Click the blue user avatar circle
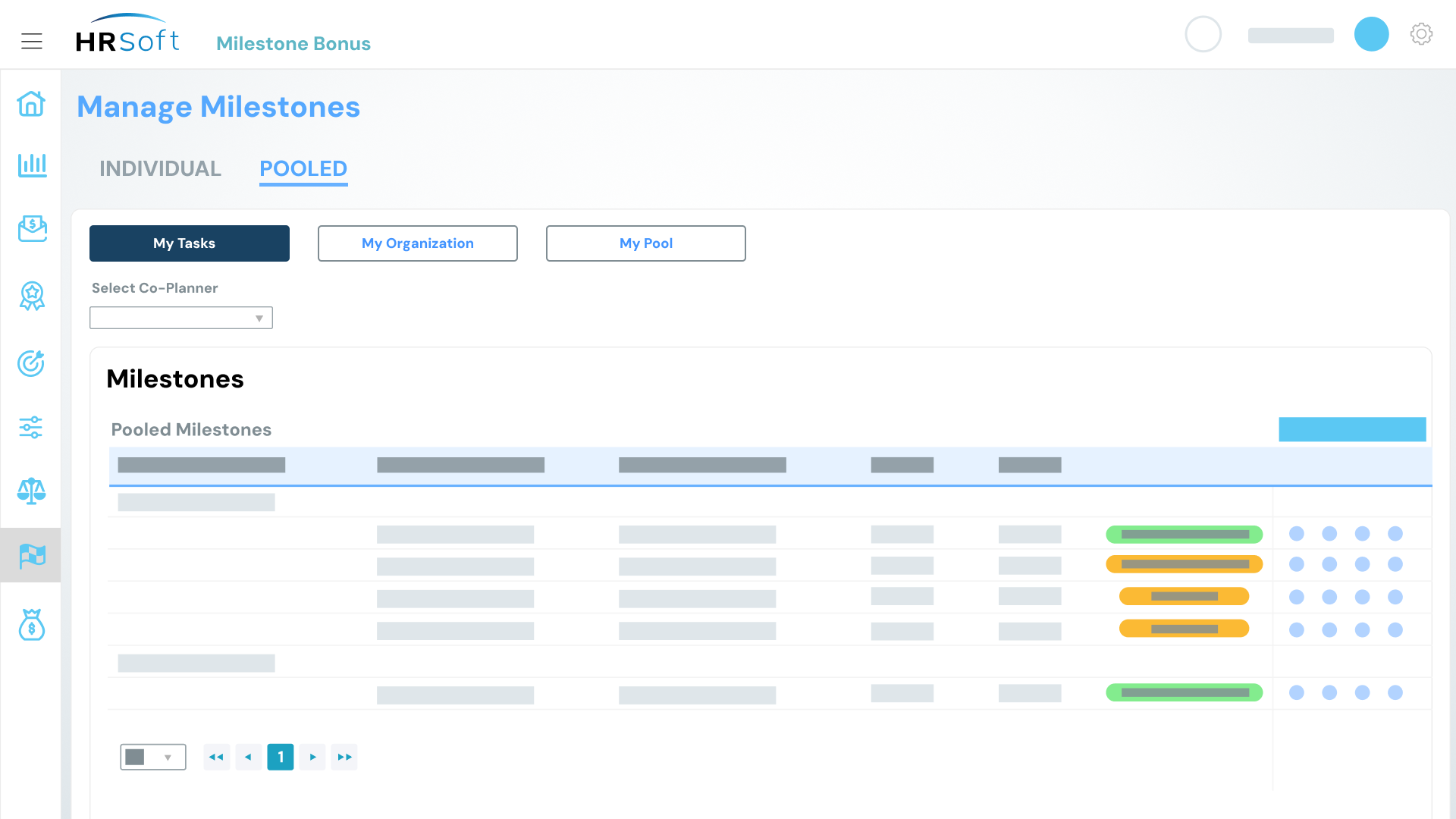The height and width of the screenshot is (819, 1456). click(1371, 34)
